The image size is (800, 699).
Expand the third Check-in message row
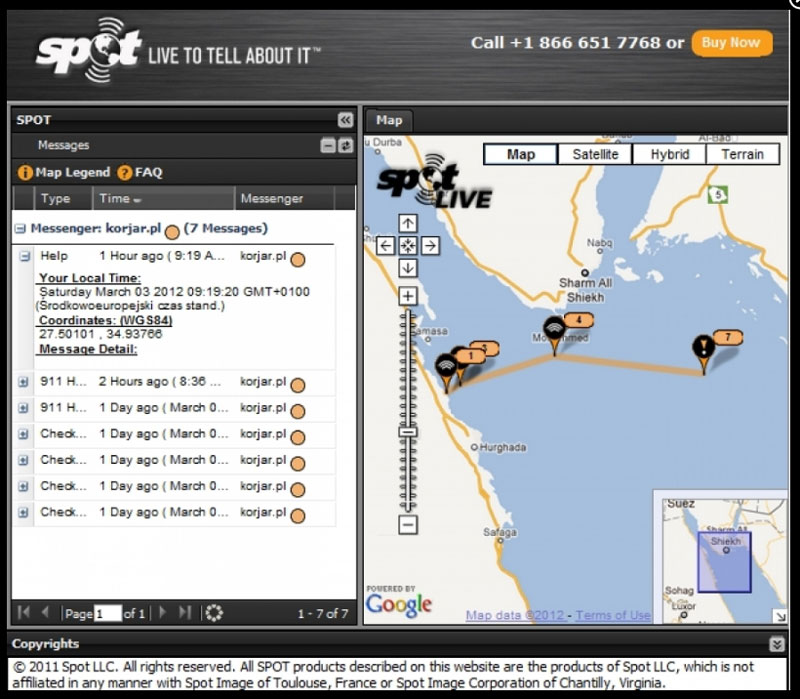click(23, 486)
